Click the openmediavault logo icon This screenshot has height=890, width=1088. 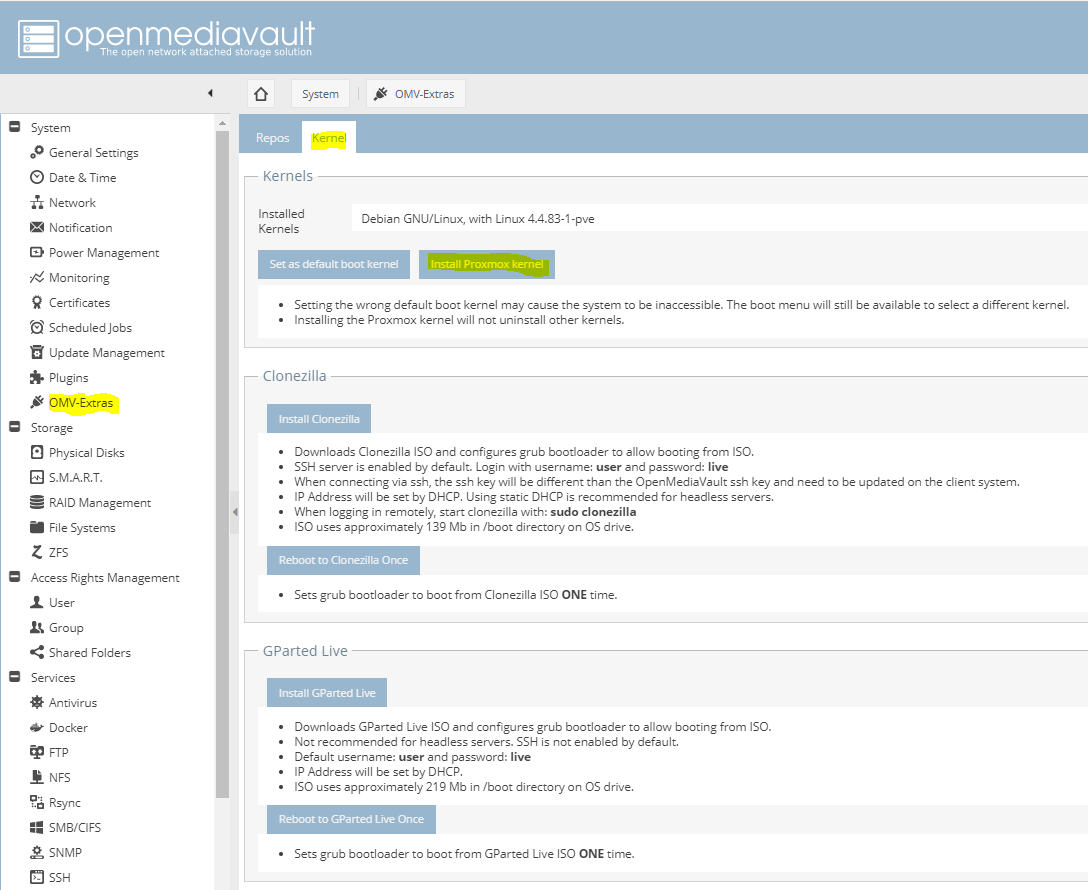[x=38, y=38]
